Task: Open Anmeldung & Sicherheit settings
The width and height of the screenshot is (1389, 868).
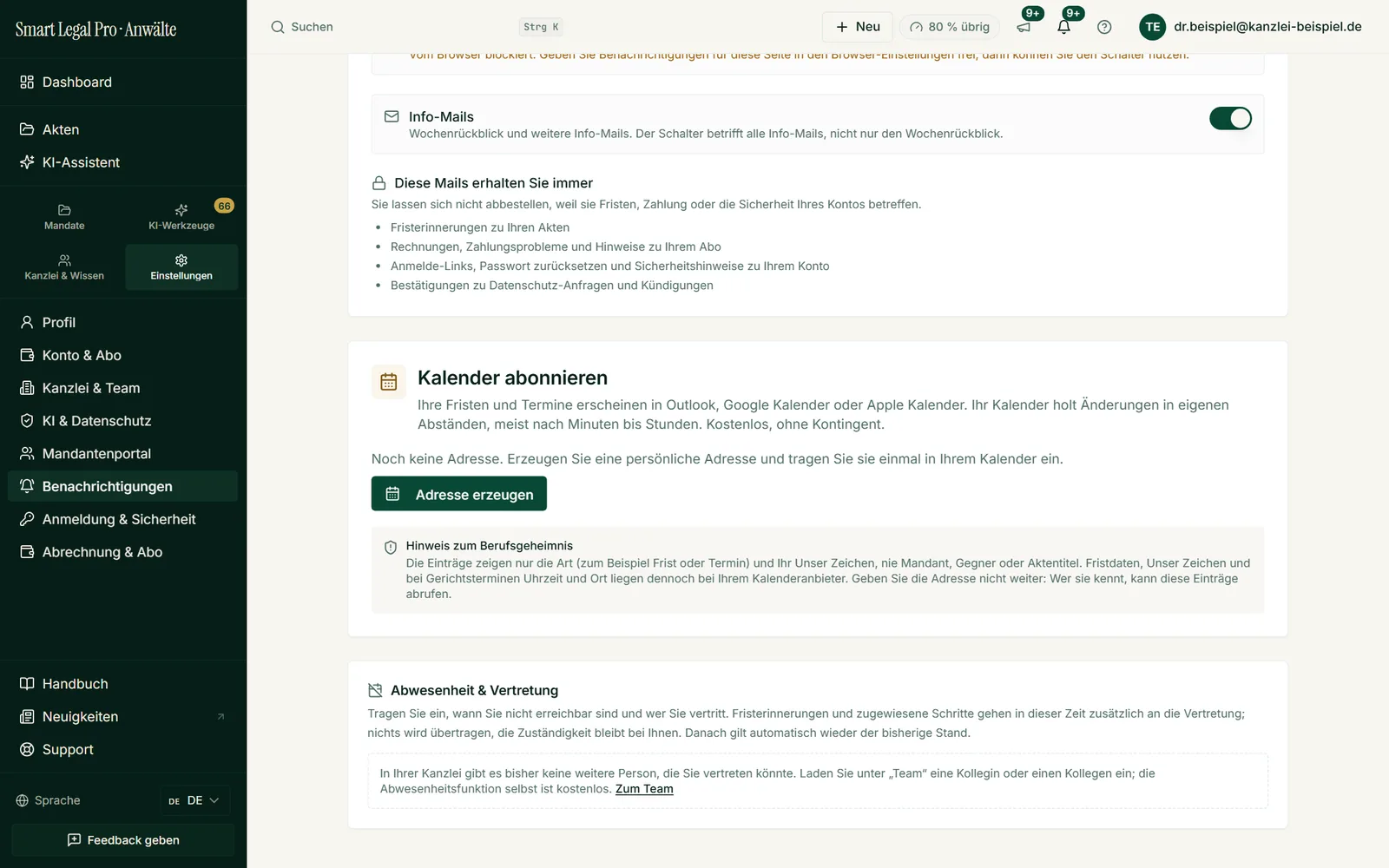Action: (x=123, y=519)
